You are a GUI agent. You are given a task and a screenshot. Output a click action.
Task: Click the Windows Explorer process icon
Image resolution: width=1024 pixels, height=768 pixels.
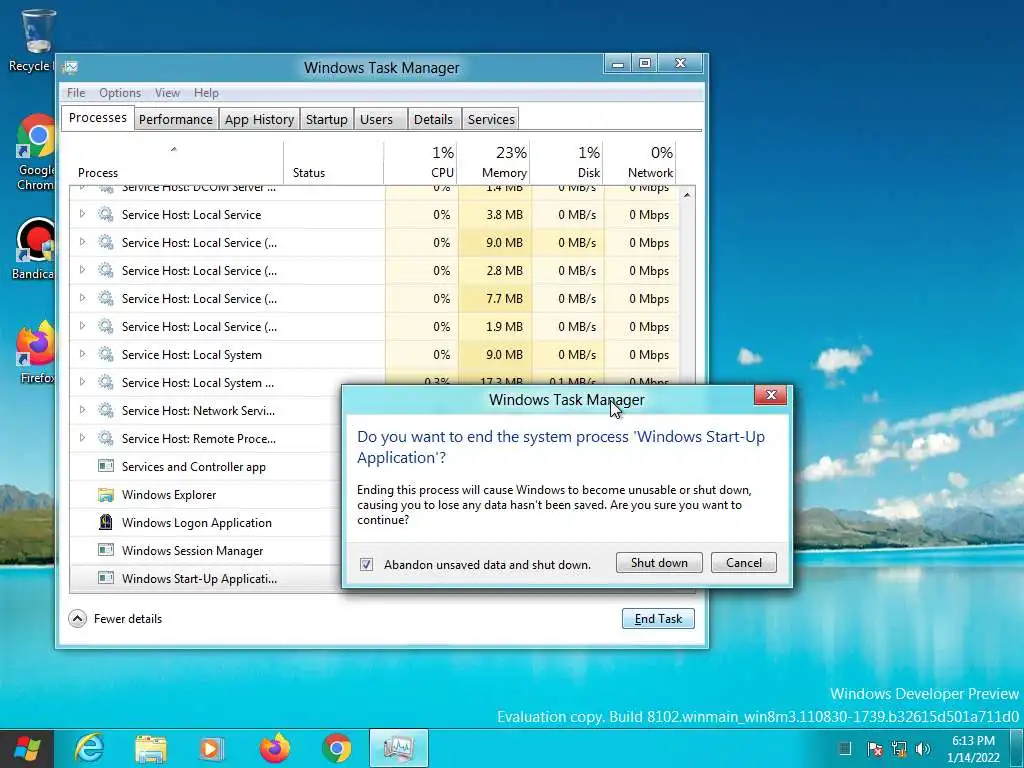(106, 494)
